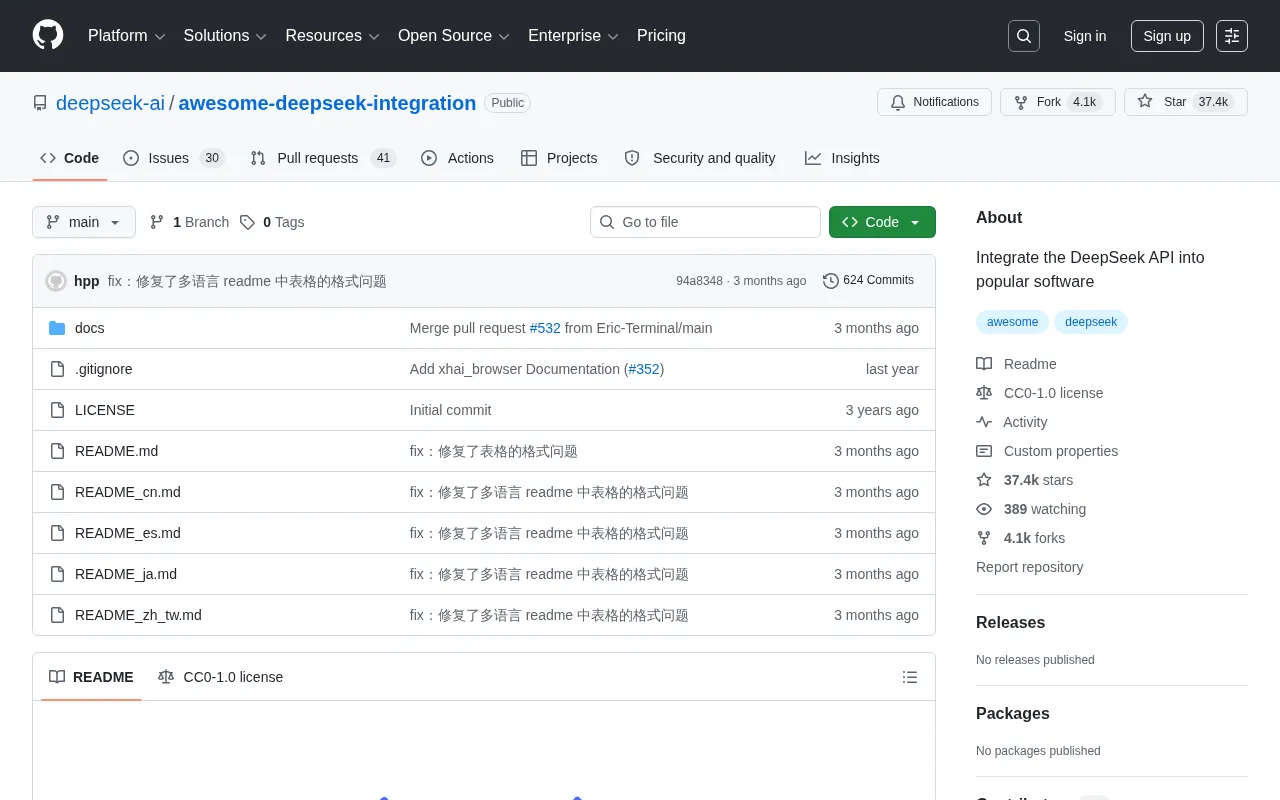Click the Pricing link

661,36
